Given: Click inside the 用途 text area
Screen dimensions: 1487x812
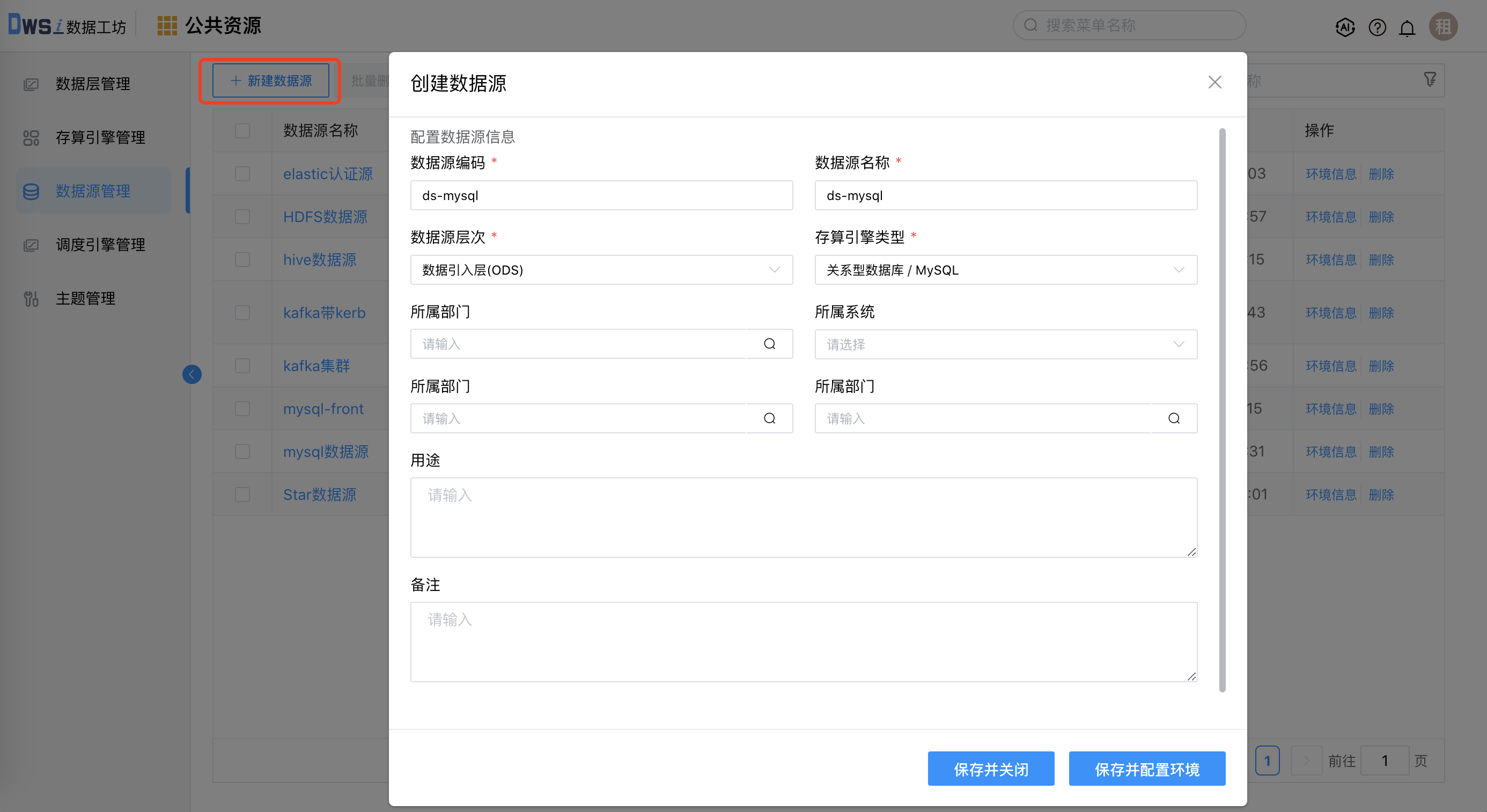Looking at the screenshot, I should tap(804, 518).
